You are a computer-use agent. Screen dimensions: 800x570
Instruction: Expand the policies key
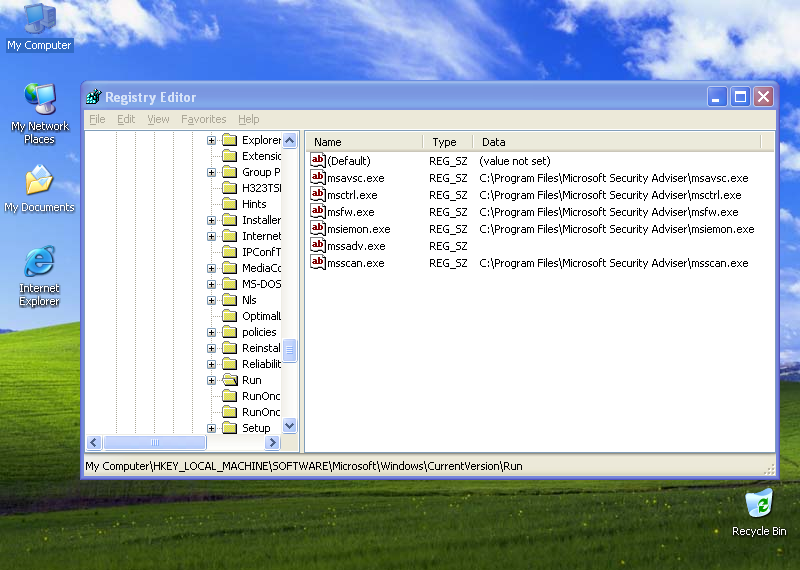tap(211, 332)
